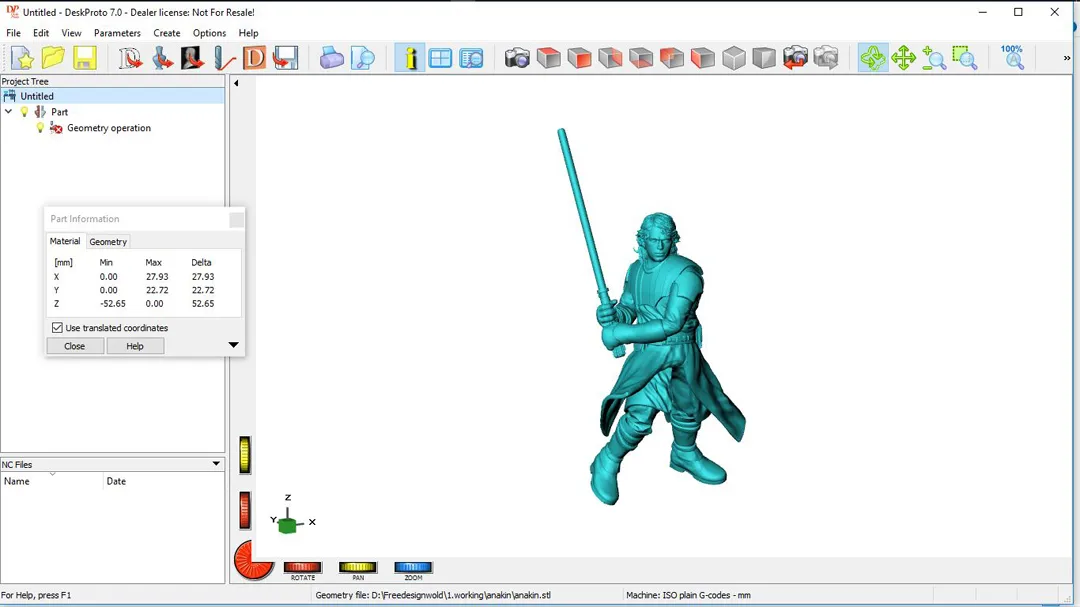Collapse side panel with left arrow
This screenshot has width=1080, height=607.
point(236,83)
